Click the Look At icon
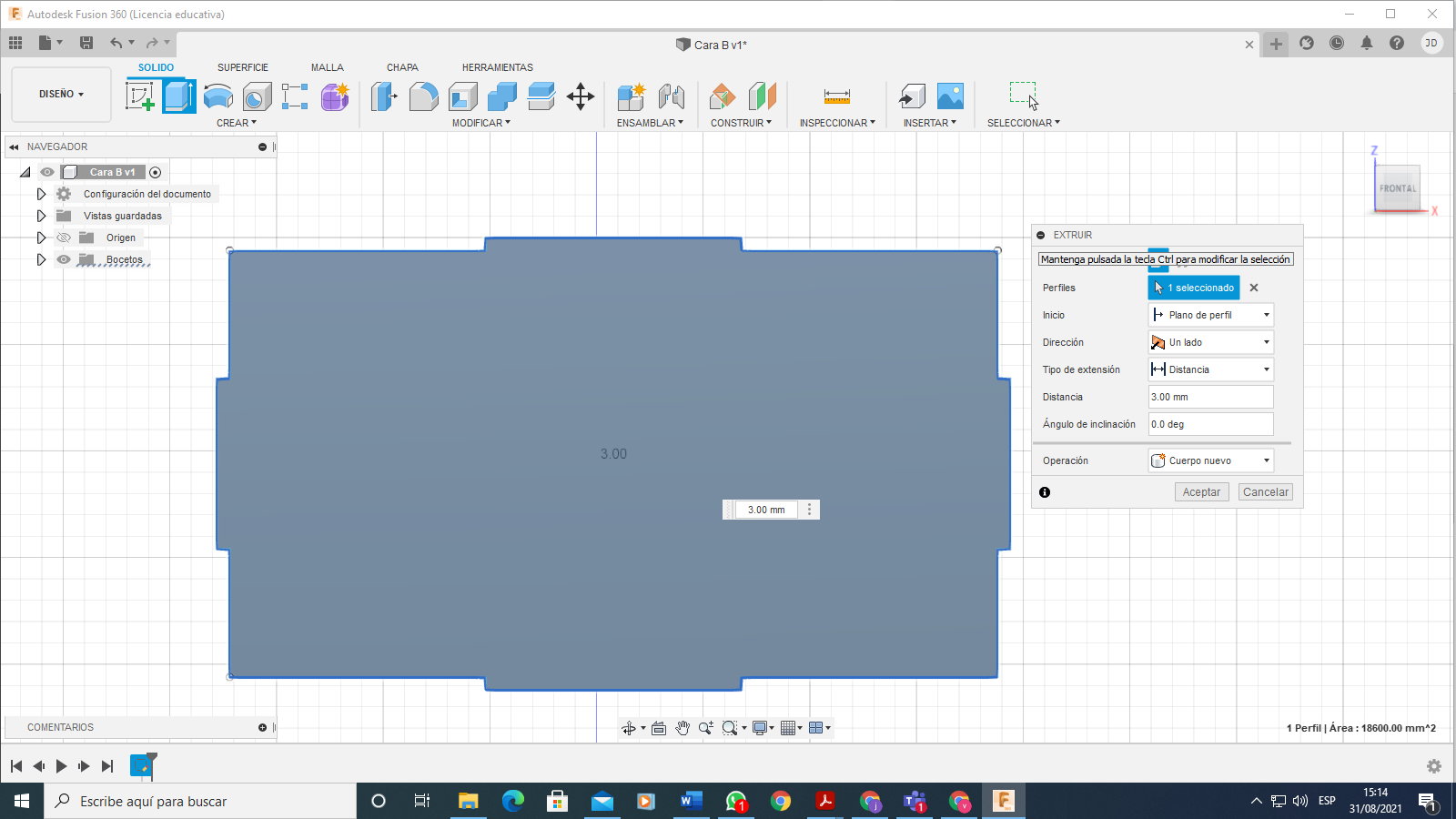This screenshot has height=819, width=1456. (x=659, y=728)
